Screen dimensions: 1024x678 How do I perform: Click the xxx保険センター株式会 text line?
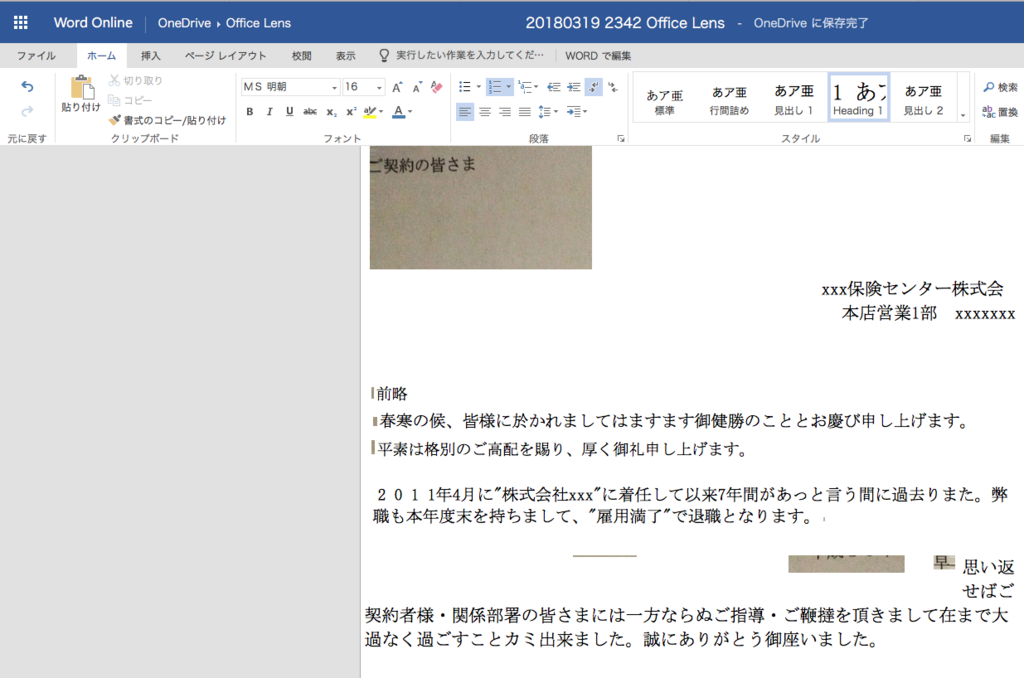point(912,288)
